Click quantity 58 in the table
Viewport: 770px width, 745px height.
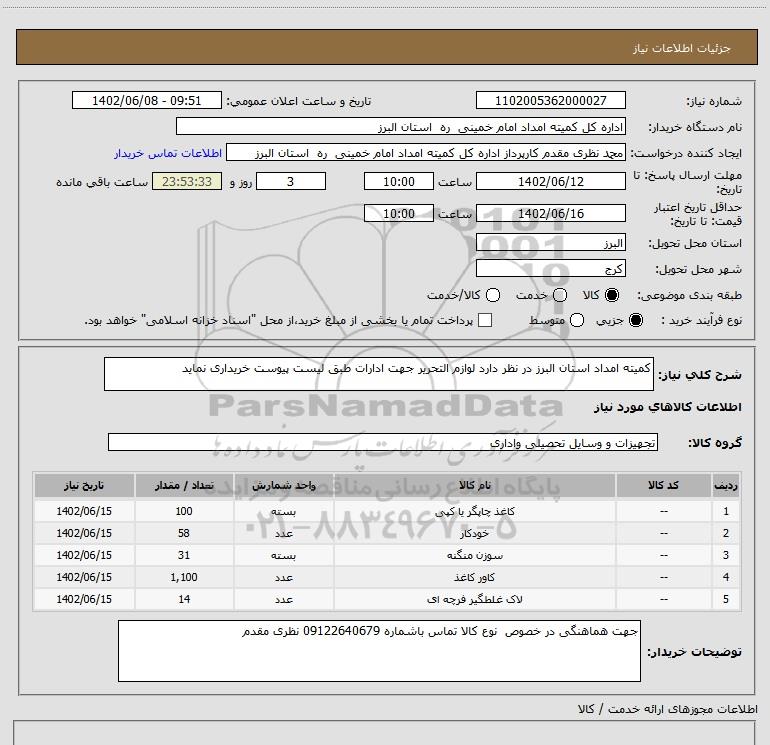click(x=184, y=533)
